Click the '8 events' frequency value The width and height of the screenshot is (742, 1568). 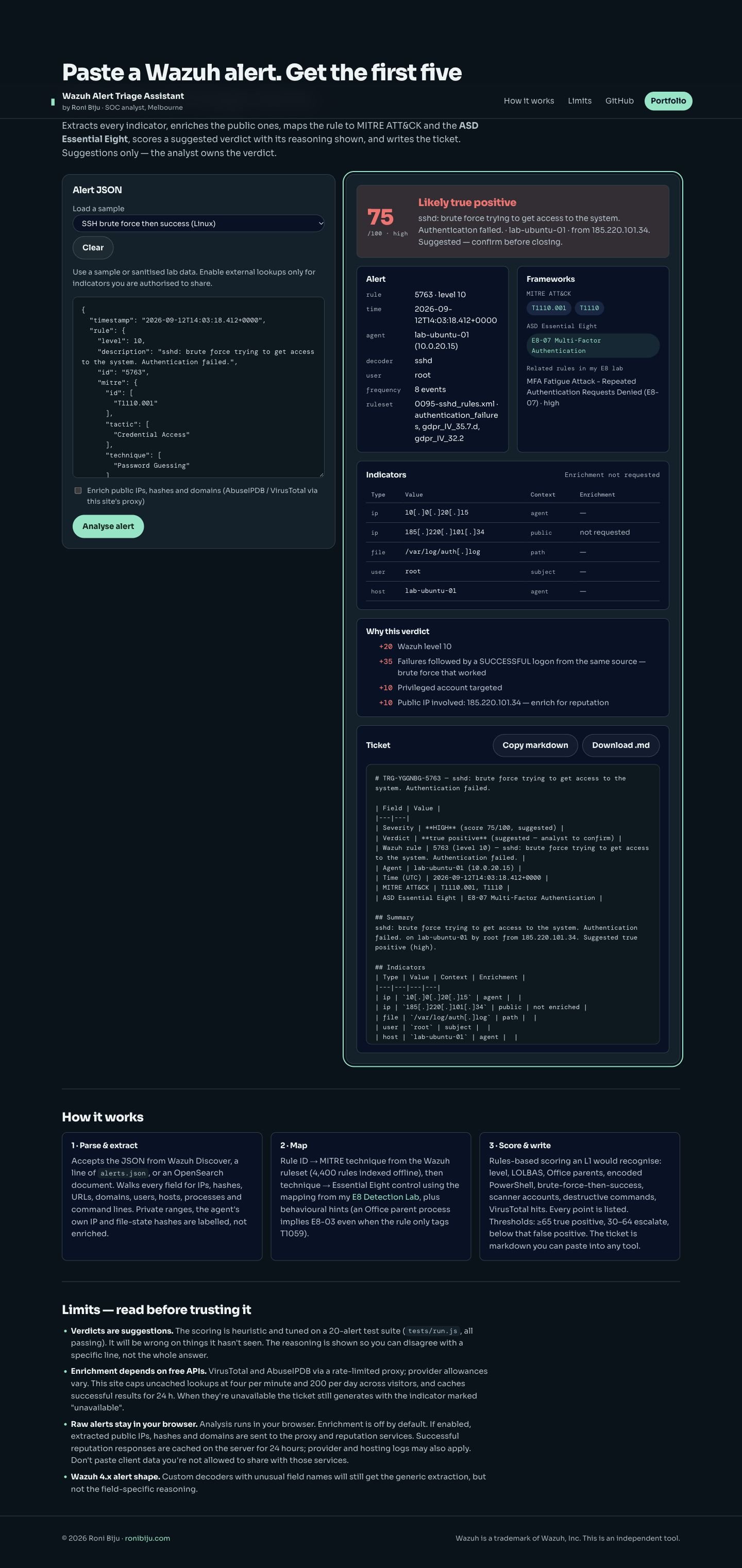[430, 390]
